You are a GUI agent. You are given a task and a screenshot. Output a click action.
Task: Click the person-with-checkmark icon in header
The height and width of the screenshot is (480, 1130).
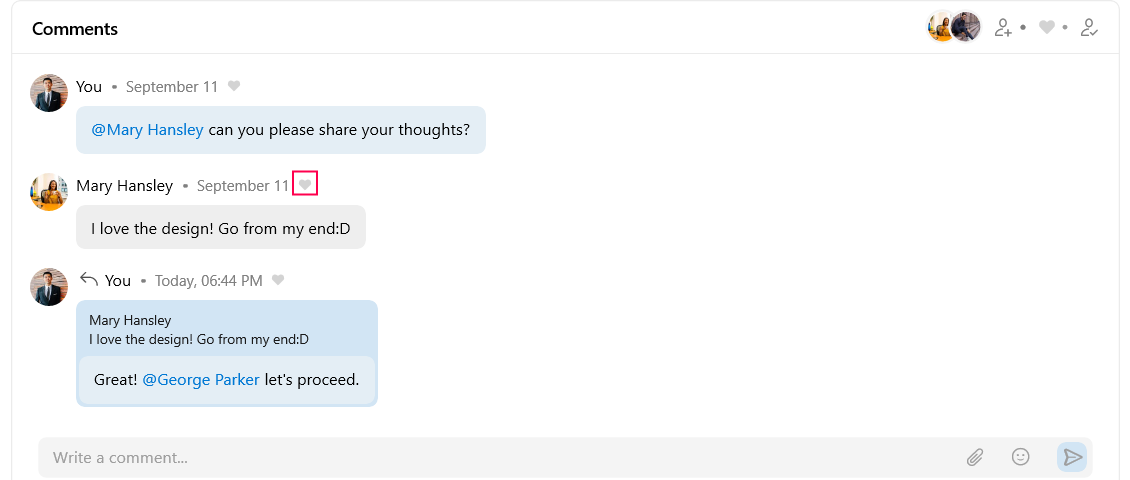click(1089, 28)
